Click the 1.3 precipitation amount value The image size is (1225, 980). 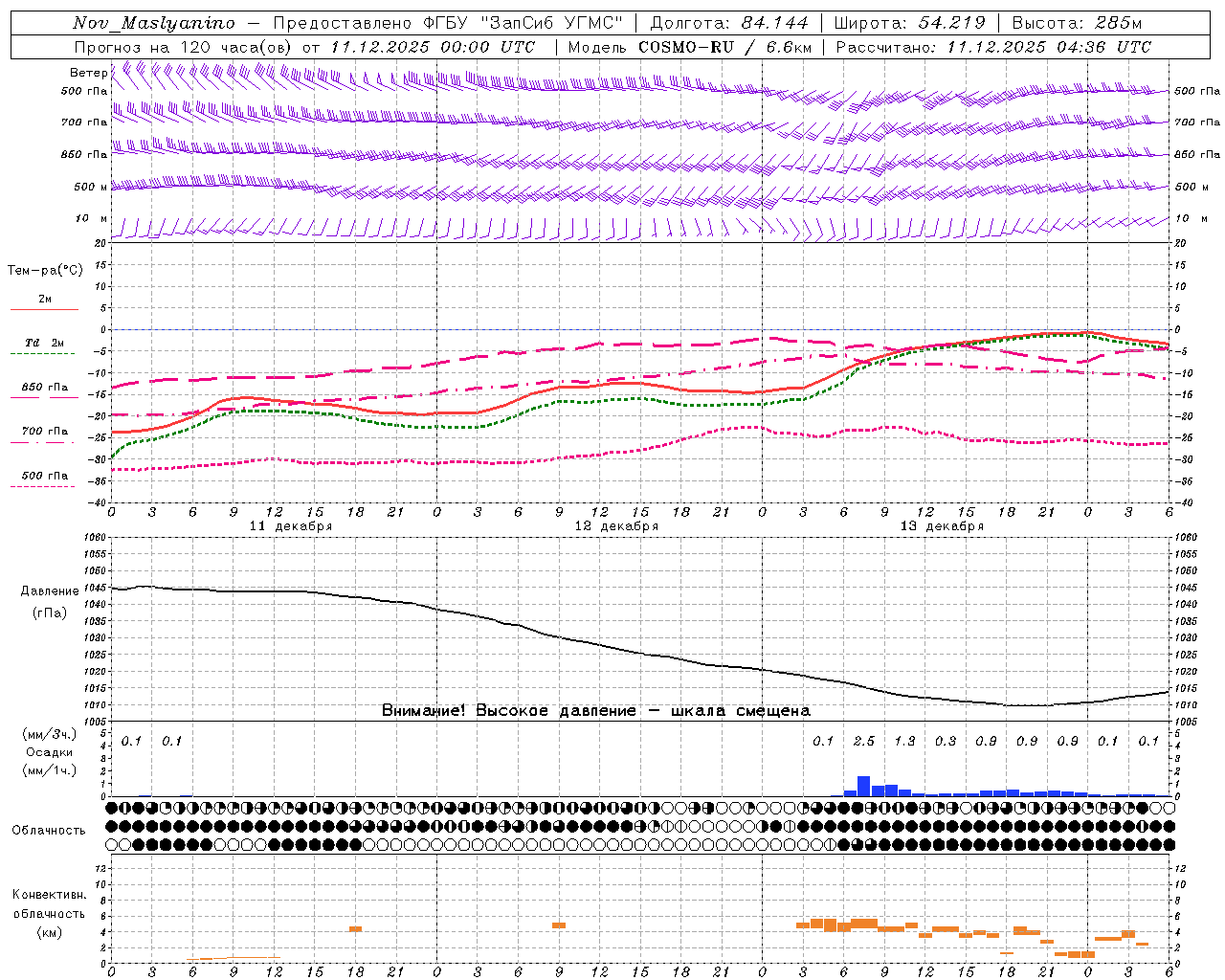tap(904, 741)
